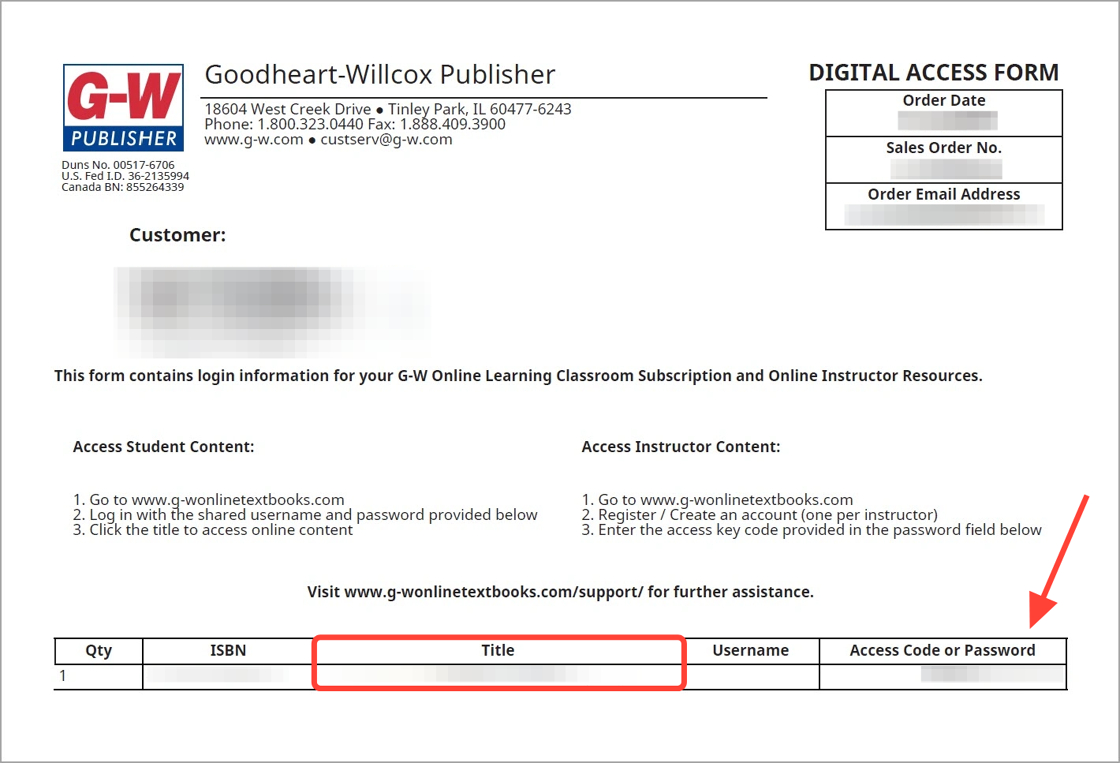Click the Canada BN: 855264339 text
Viewport: 1120px width, 763px height.
click(122, 187)
